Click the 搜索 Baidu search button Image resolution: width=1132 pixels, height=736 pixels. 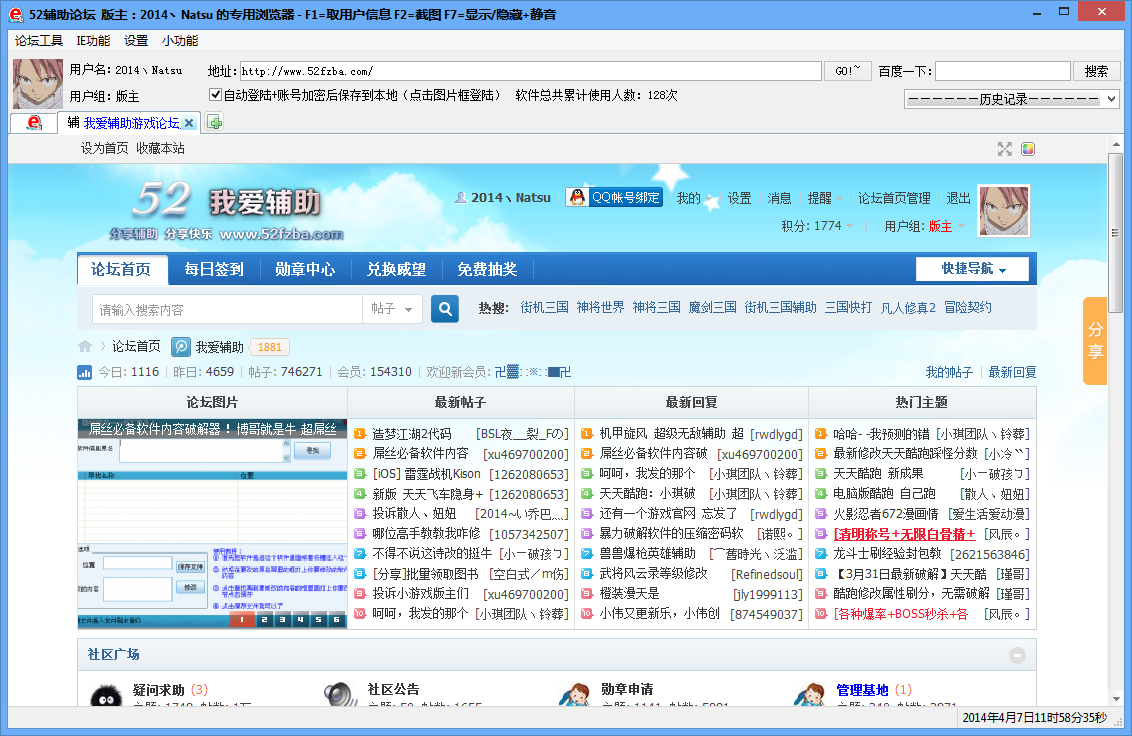[1096, 71]
